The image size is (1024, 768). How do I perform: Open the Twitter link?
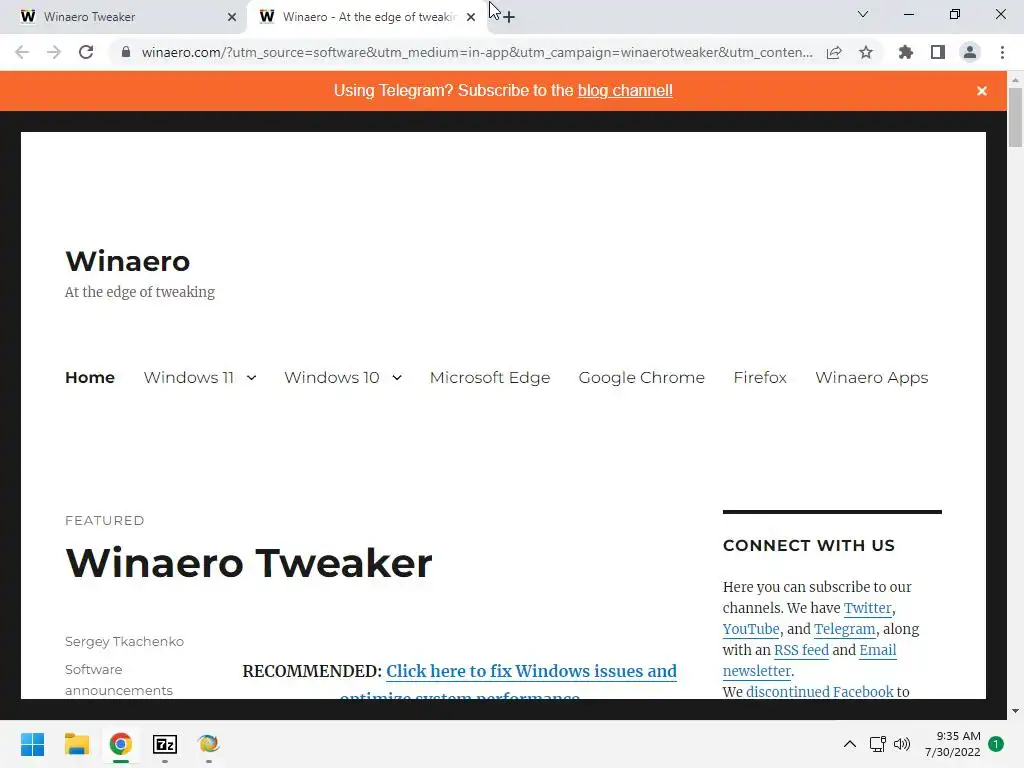867,608
